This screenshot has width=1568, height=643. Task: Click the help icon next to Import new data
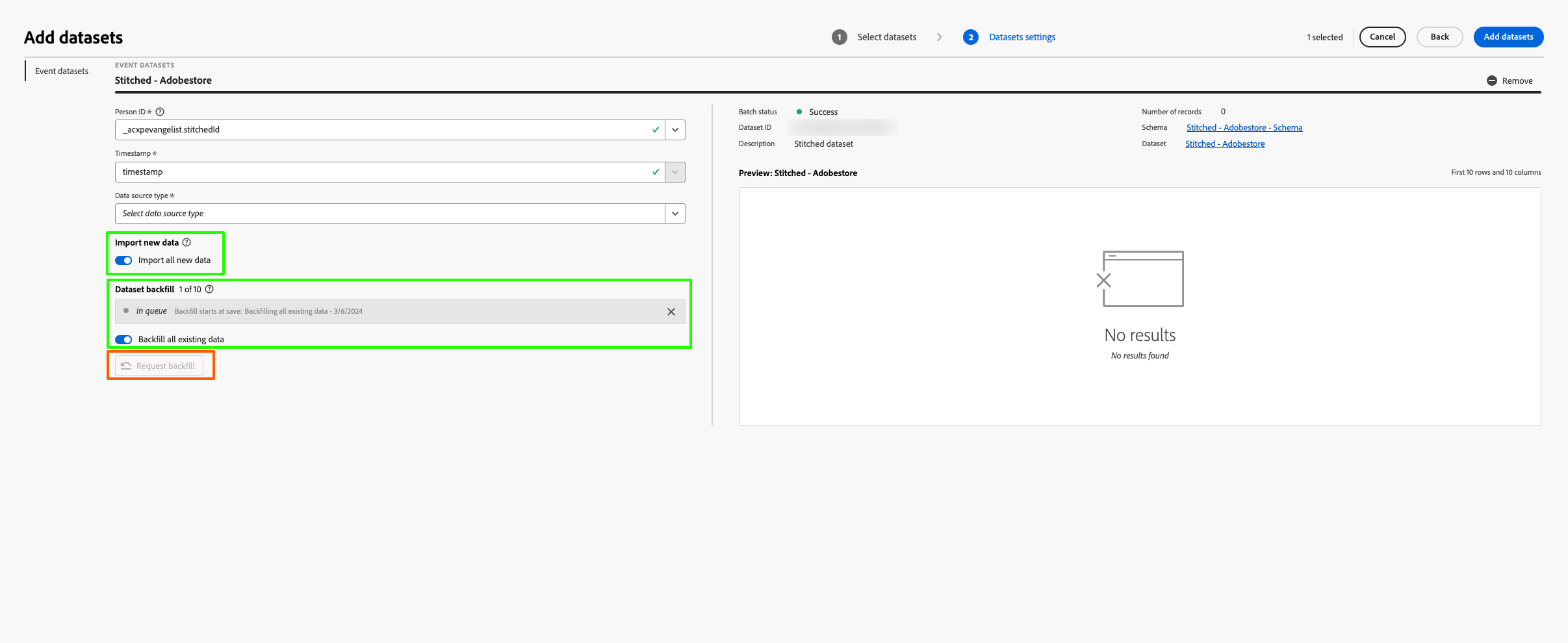pyautogui.click(x=186, y=242)
